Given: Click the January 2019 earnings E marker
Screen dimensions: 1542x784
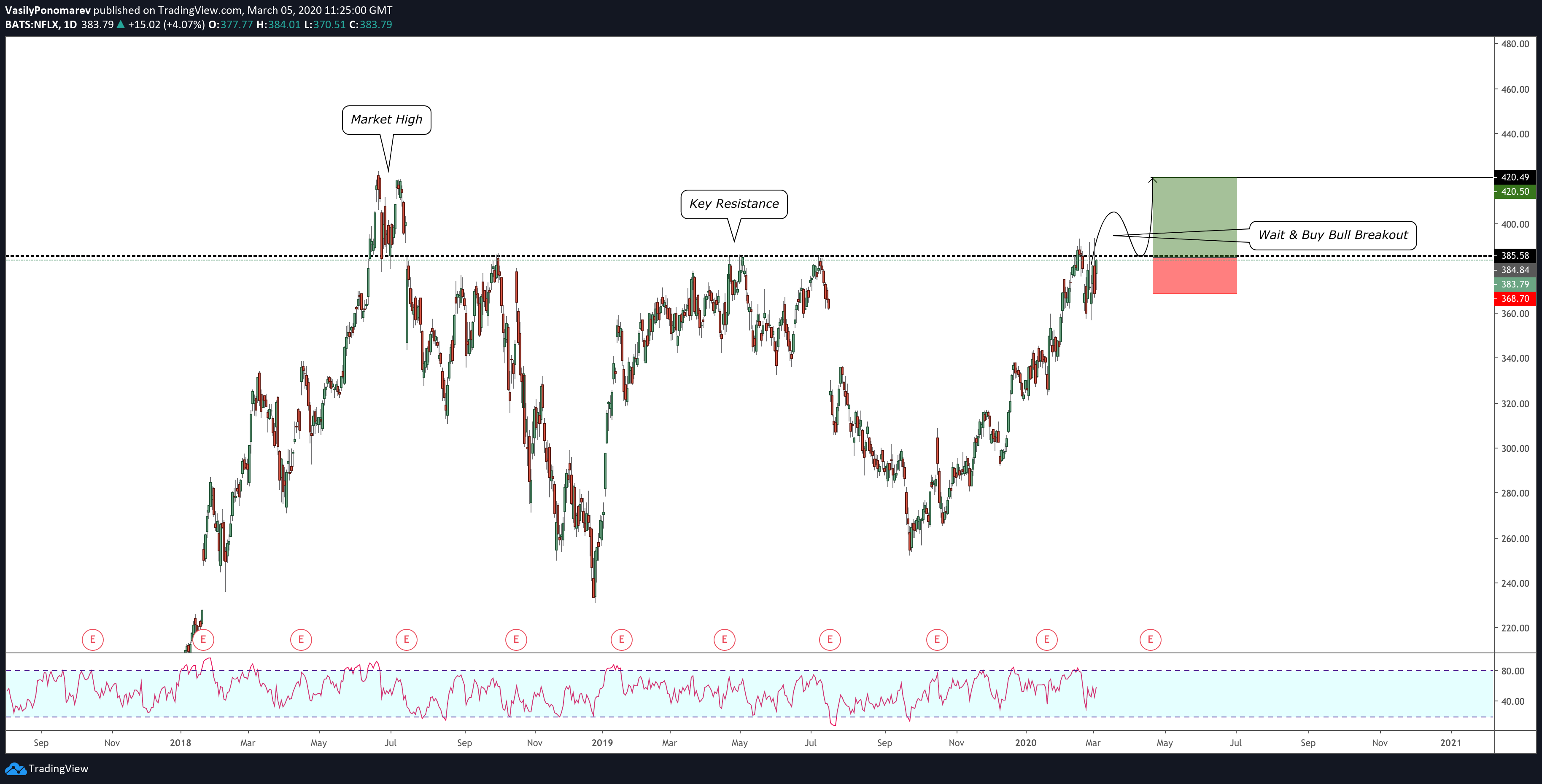Looking at the screenshot, I should (x=621, y=639).
